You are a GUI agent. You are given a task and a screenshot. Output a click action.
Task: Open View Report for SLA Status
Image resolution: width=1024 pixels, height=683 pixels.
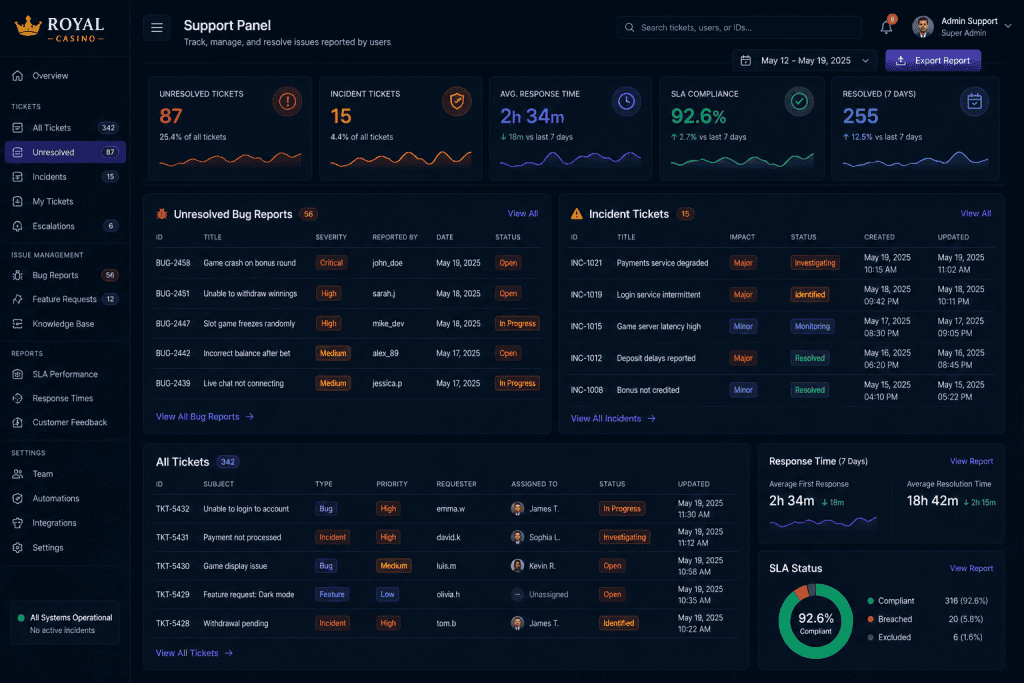971,568
